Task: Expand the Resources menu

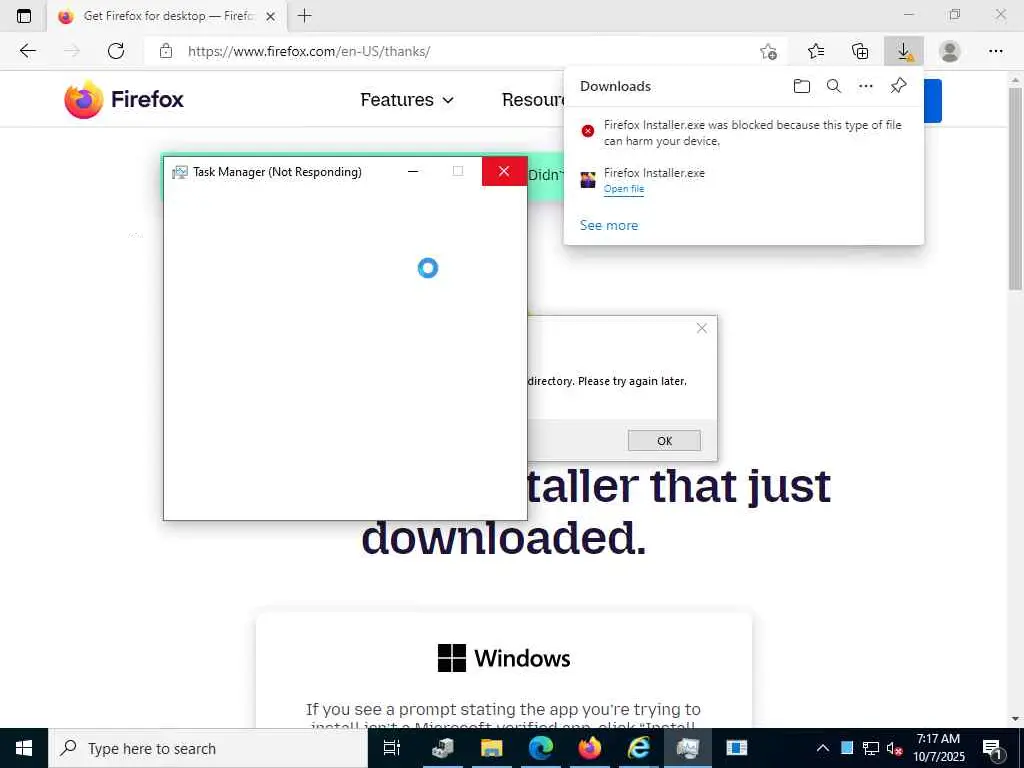Action: click(x=532, y=100)
